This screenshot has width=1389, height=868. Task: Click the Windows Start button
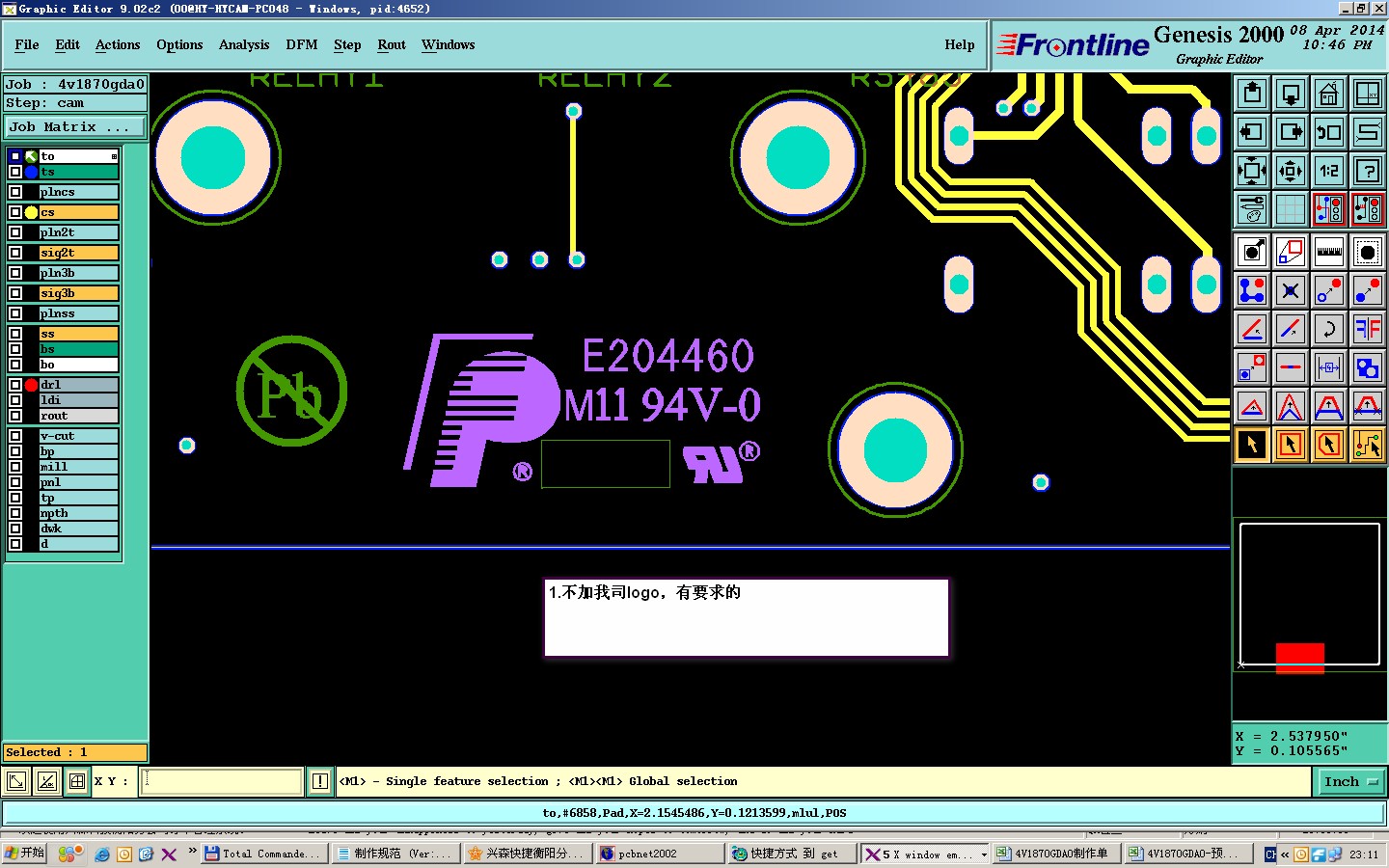point(25,854)
